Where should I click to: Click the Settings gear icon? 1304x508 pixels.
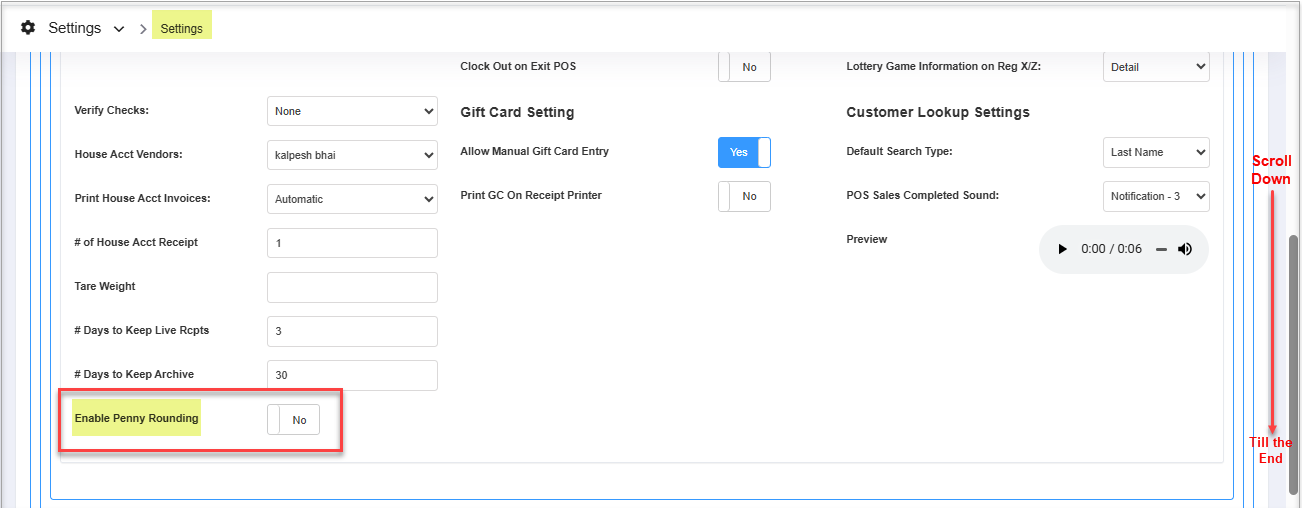point(28,28)
